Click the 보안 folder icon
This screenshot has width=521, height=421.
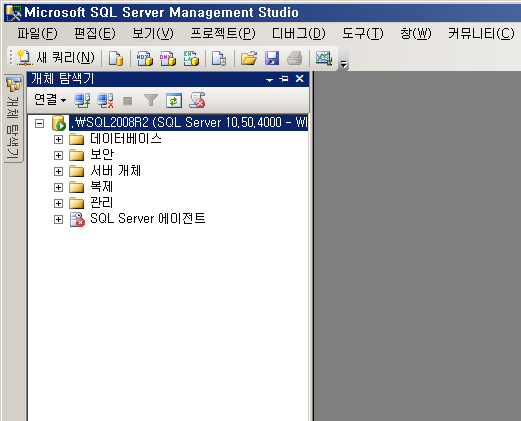(x=77, y=155)
